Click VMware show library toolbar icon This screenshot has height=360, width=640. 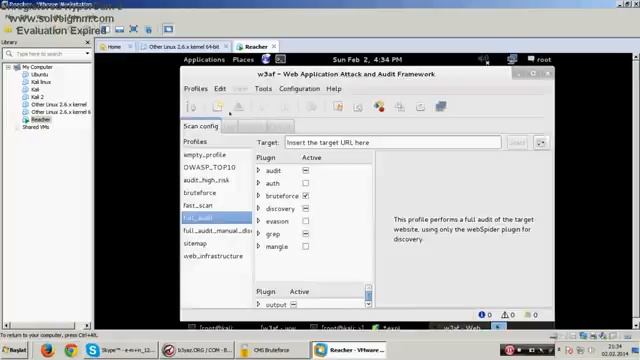tap(105, 29)
